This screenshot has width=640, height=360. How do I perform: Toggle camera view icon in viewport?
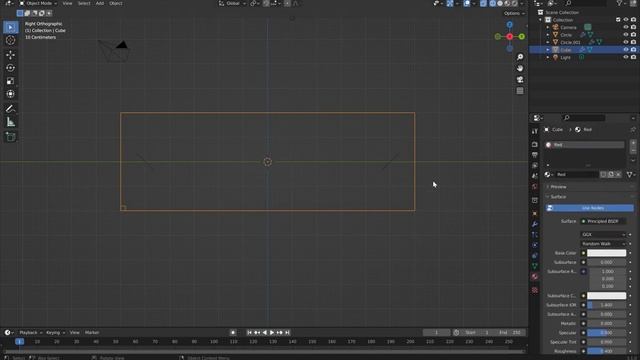click(520, 80)
